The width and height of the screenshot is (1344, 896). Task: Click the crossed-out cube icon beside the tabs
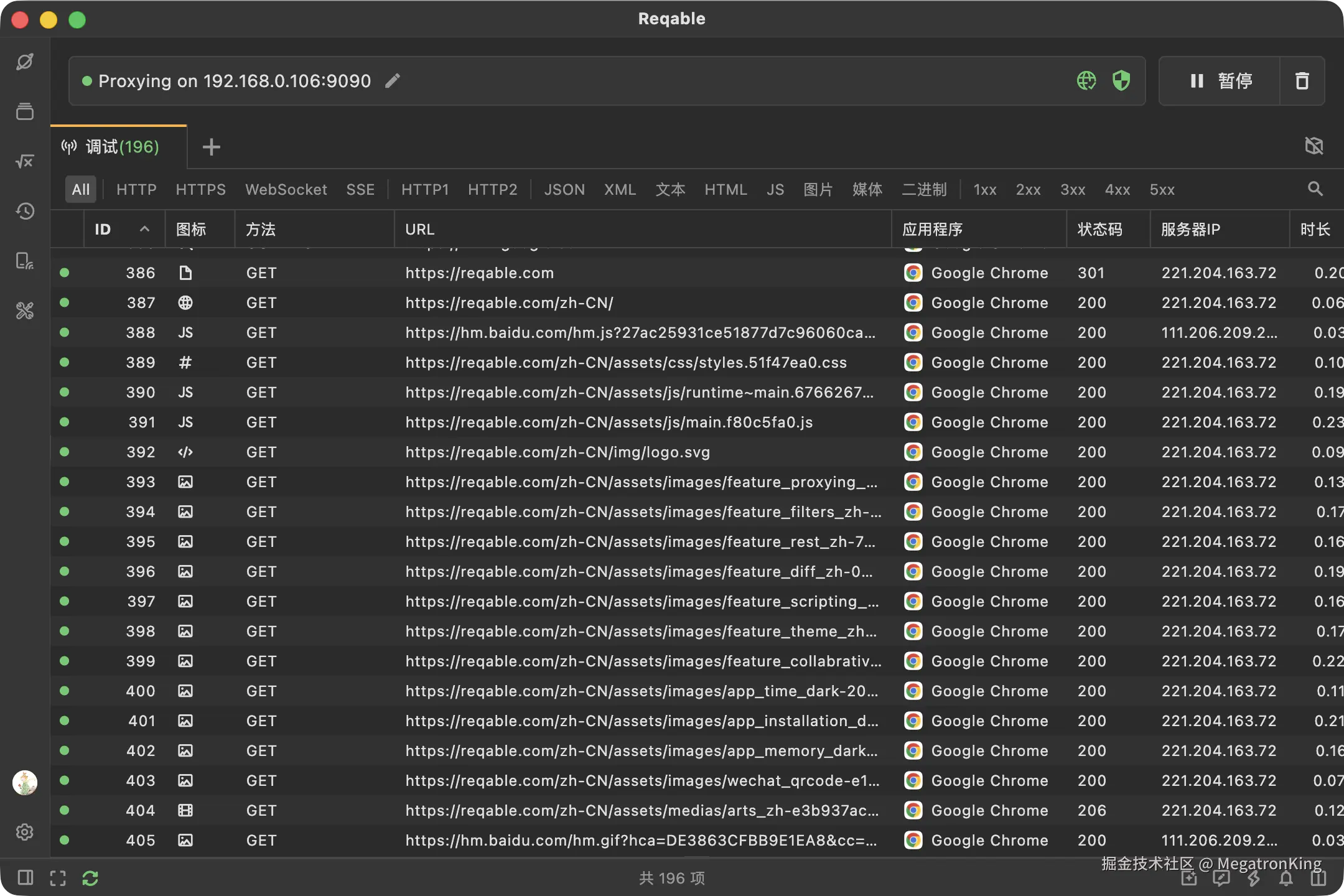click(x=1314, y=146)
